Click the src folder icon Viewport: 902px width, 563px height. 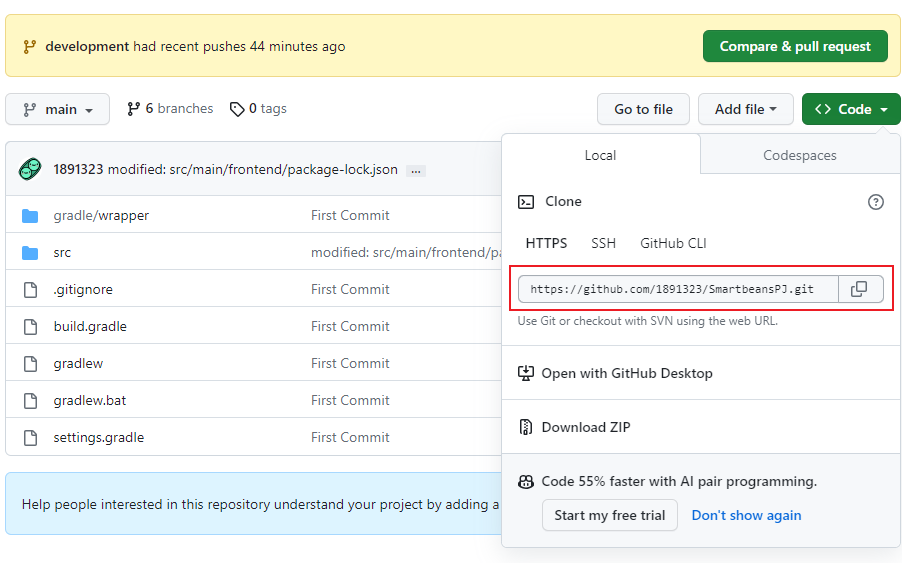click(30, 252)
